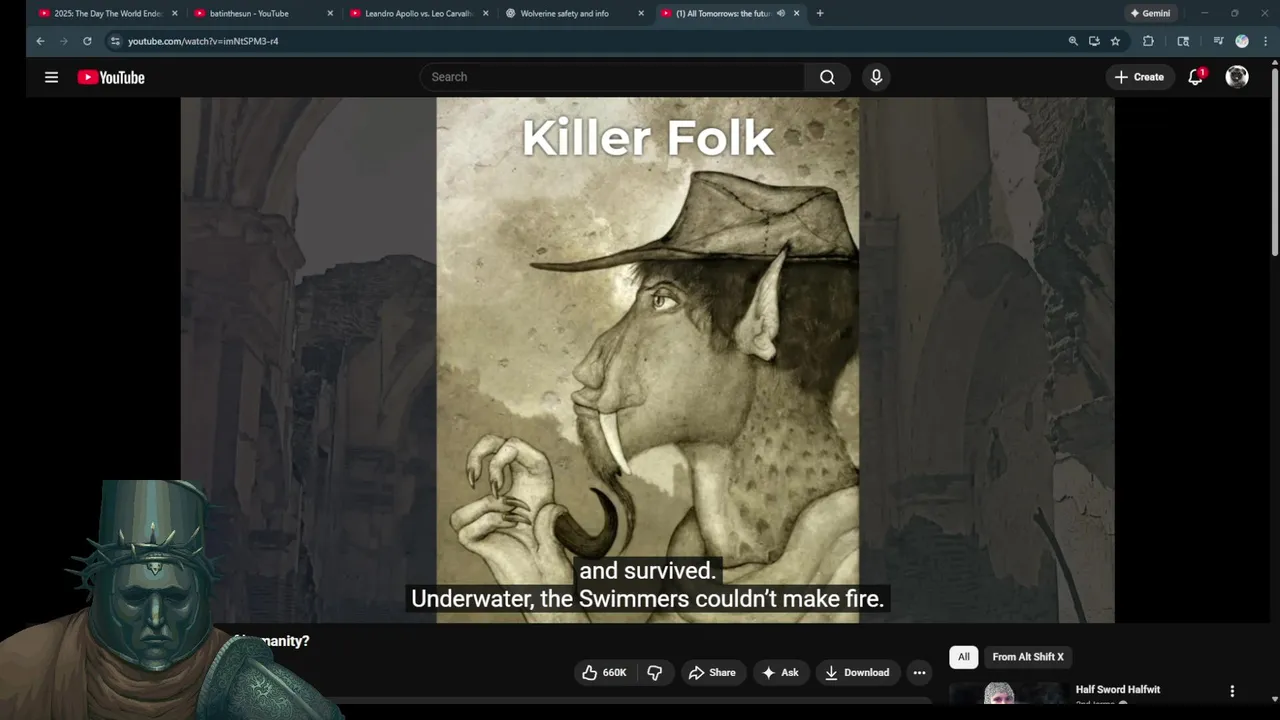Image resolution: width=1280 pixels, height=720 pixels.
Task: Select the From Alt Shift X chip
Action: pos(1028,657)
